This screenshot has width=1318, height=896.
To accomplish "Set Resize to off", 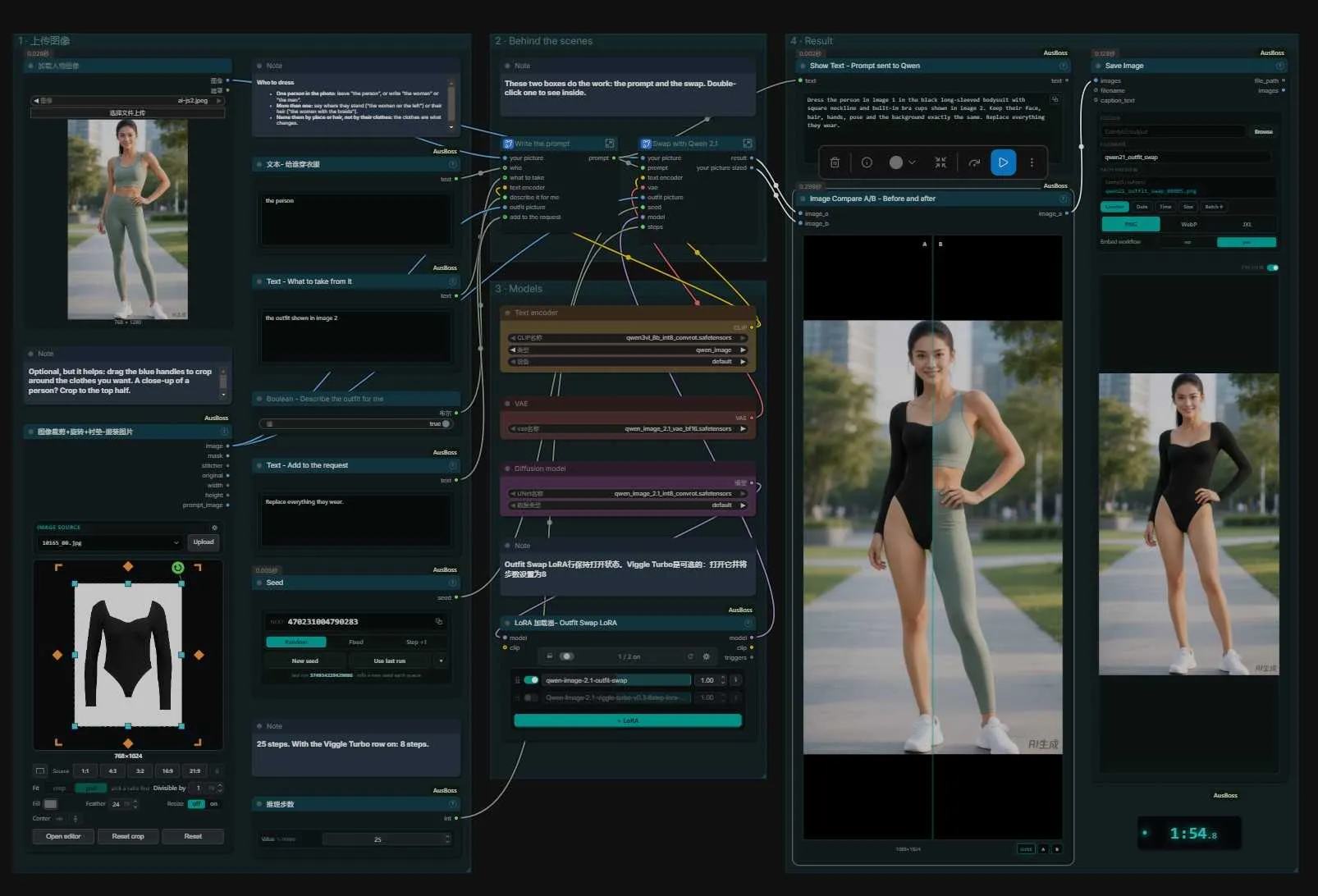I will 196,804.
